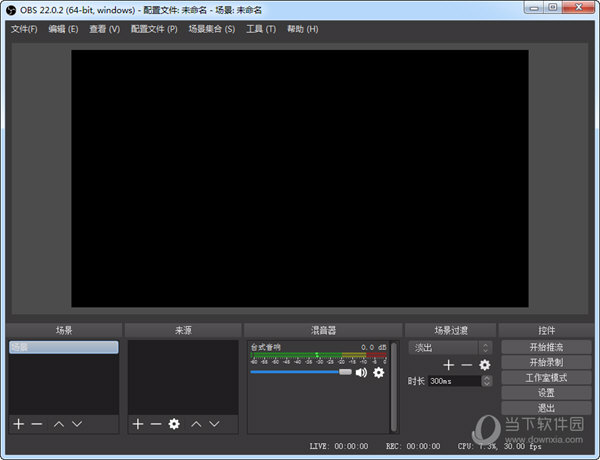Click the 场景 panel header

coord(64,330)
